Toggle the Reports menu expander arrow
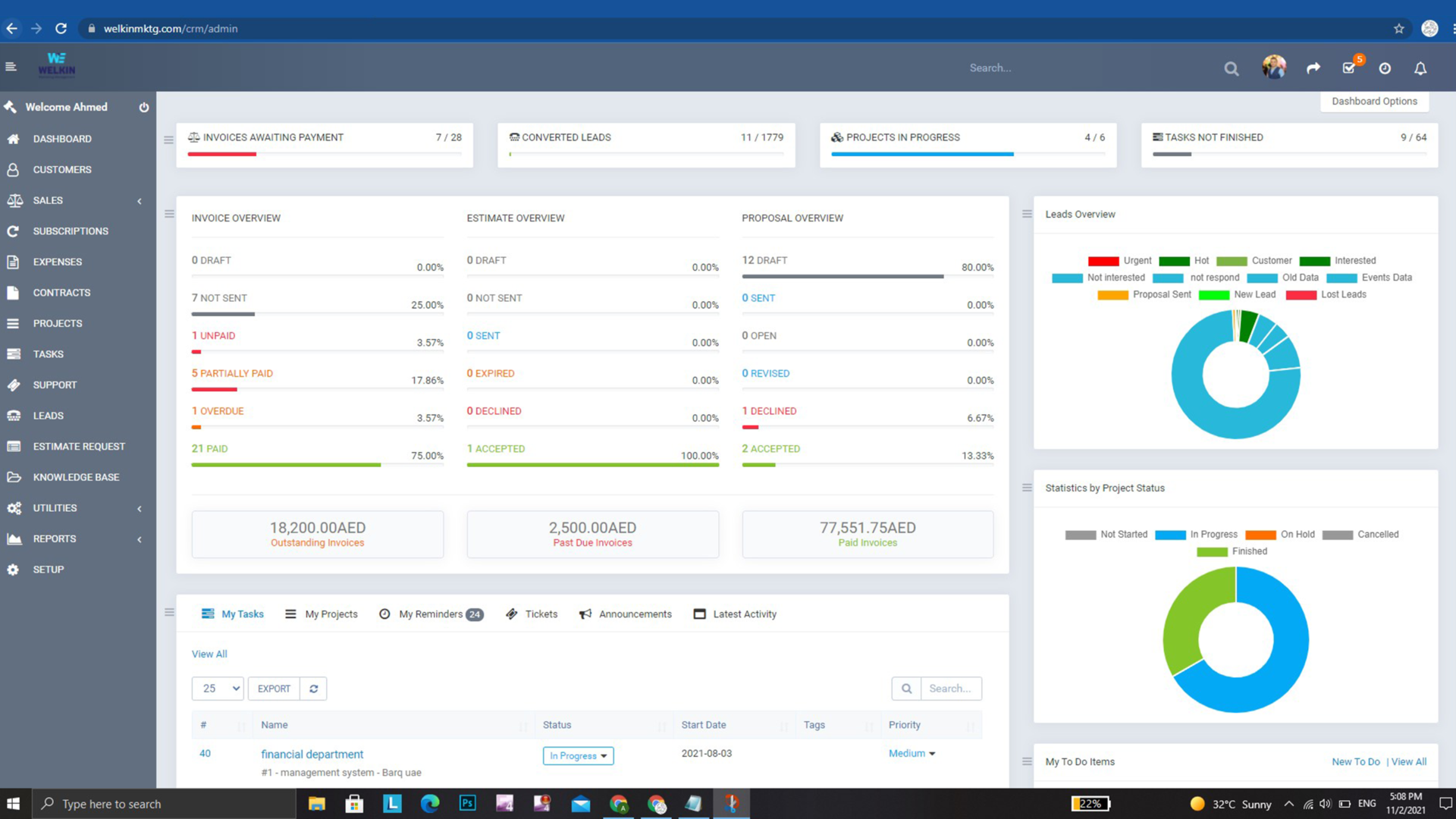 (140, 539)
